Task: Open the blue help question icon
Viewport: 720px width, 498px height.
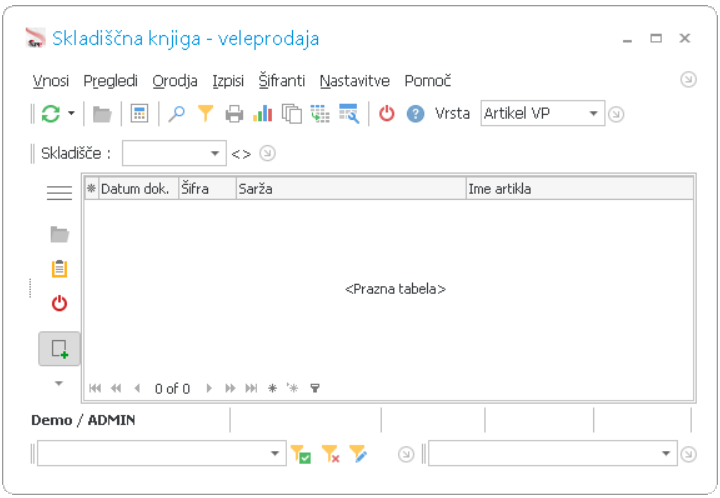Action: pos(416,113)
